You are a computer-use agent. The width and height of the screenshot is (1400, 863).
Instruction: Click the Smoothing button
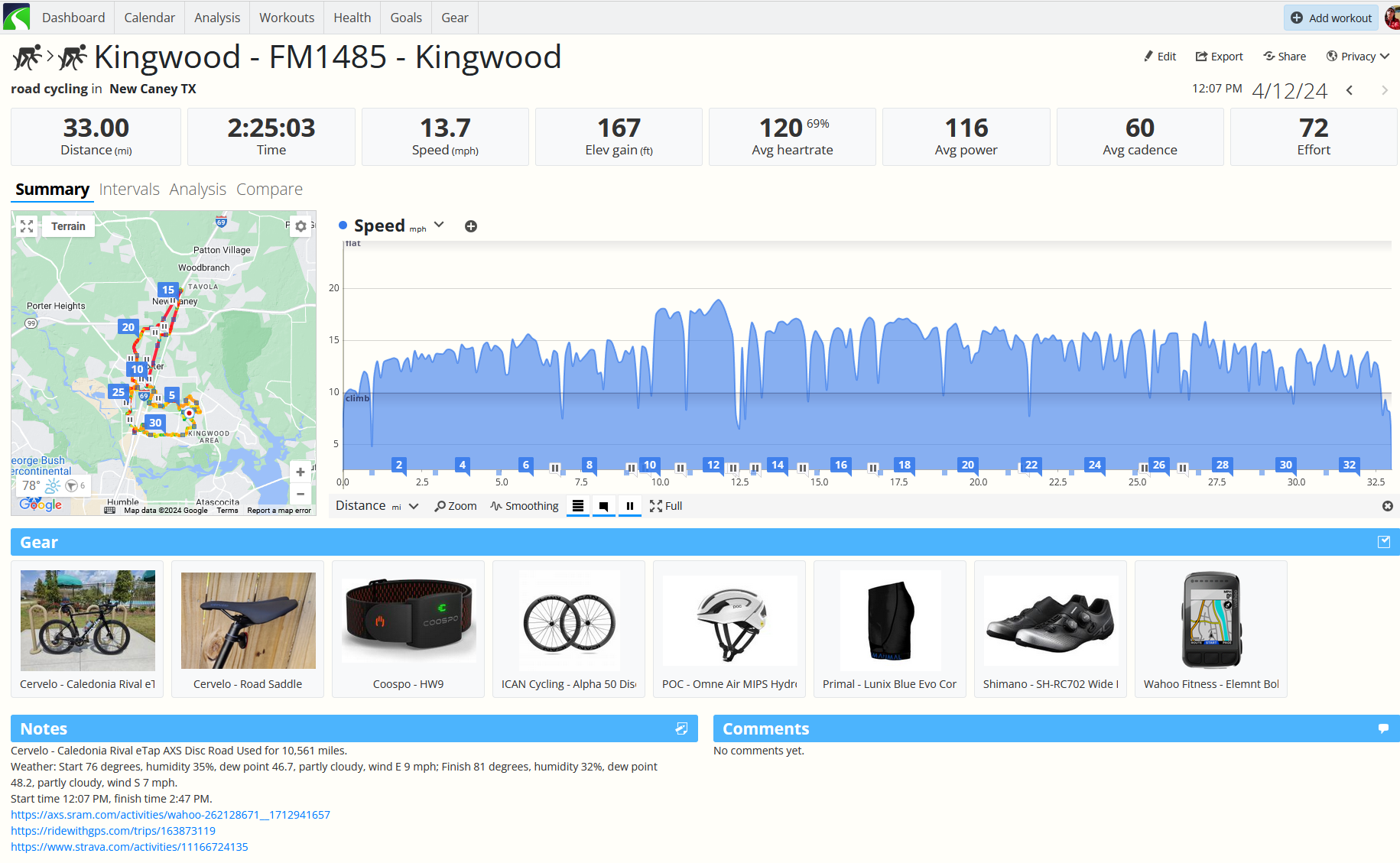525,506
